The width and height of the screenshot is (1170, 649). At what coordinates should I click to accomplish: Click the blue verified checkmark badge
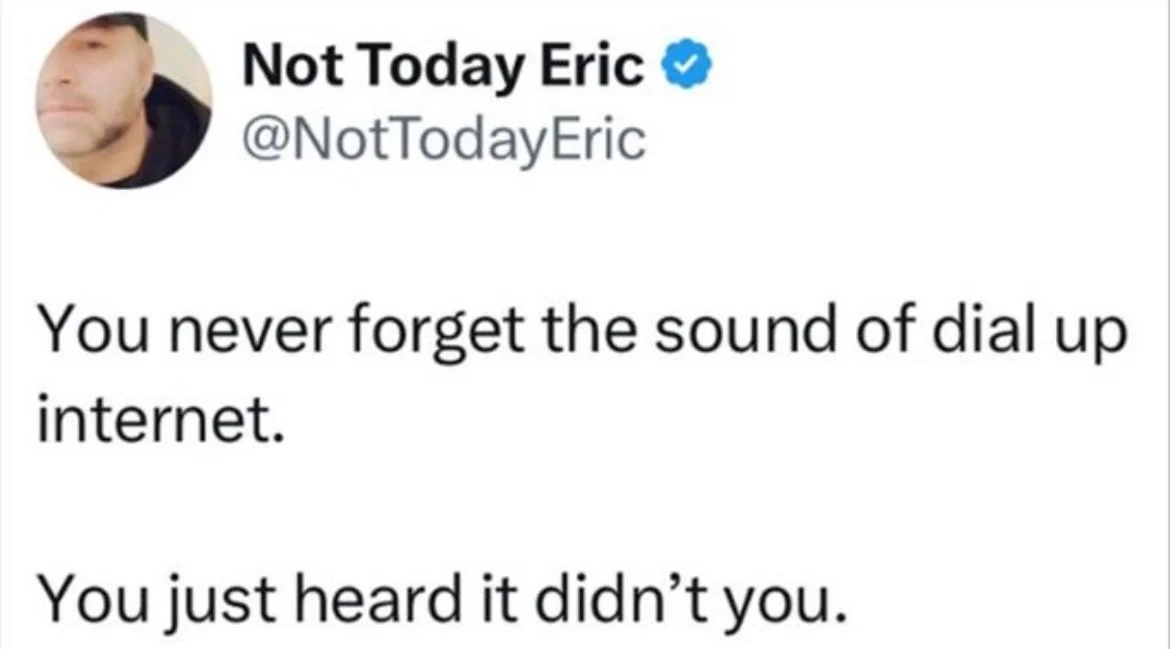(687, 67)
